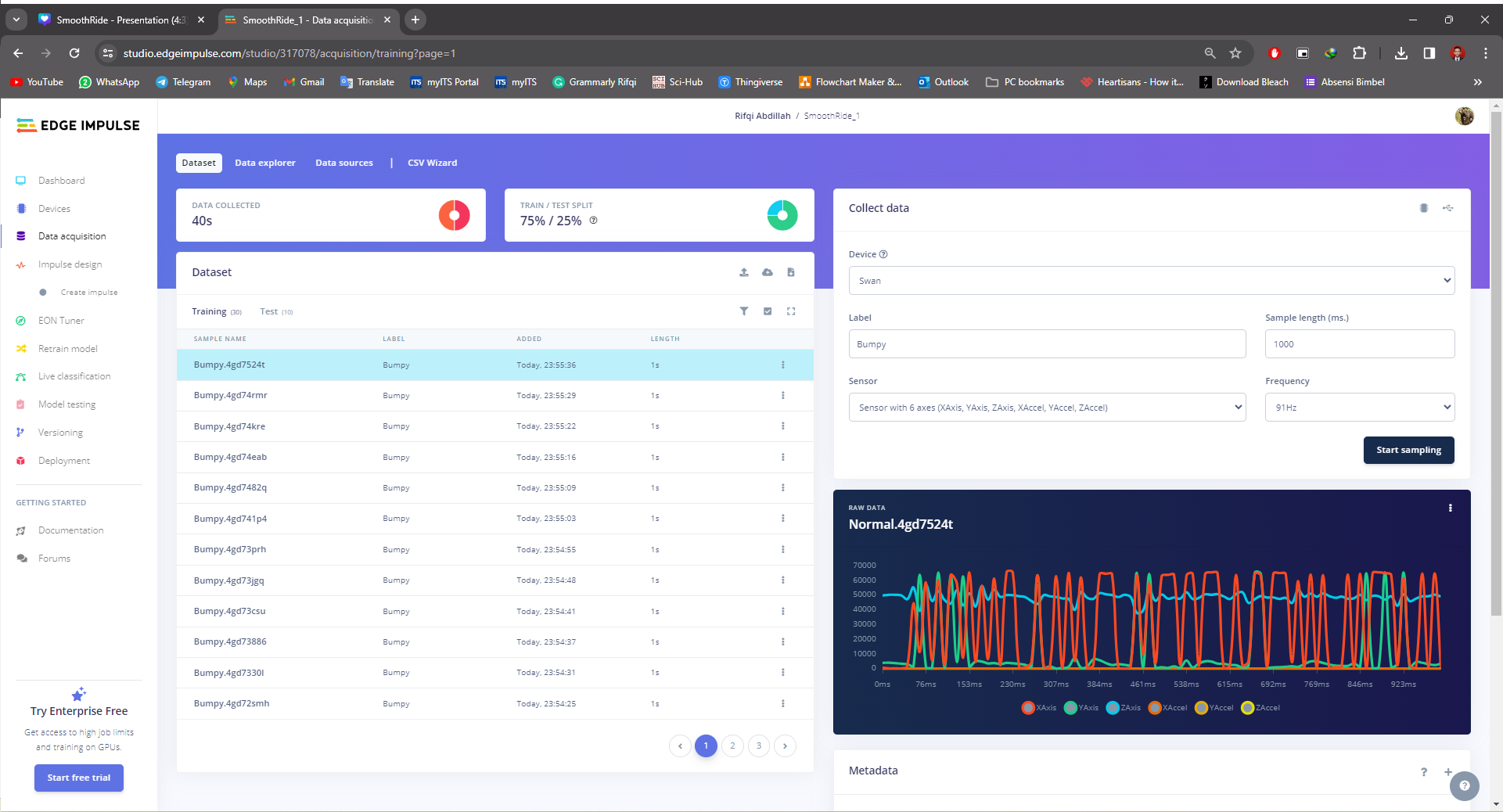Click the device icon in Collect data header

tap(1424, 208)
